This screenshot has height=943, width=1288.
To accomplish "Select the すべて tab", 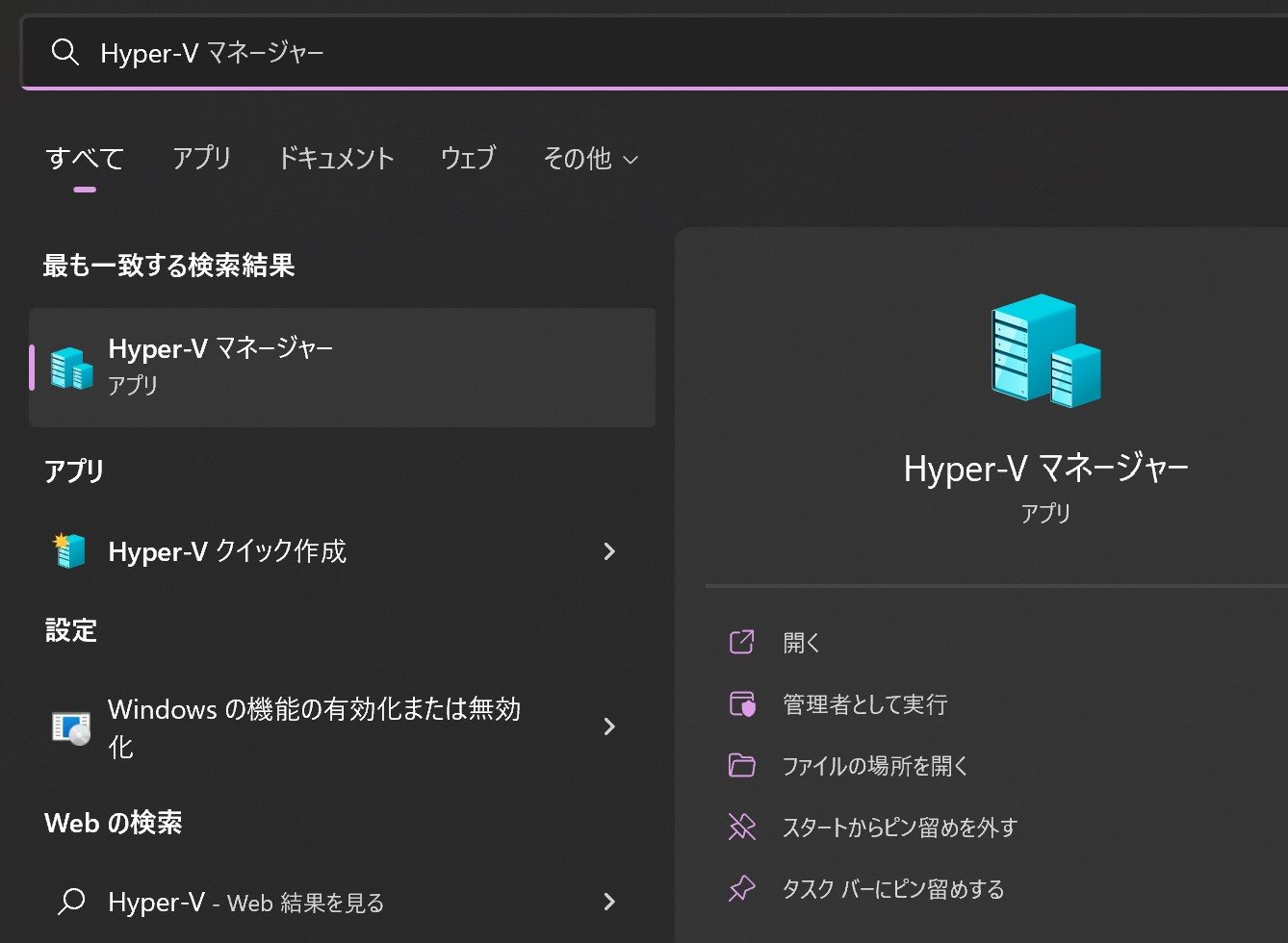I will click(85, 158).
